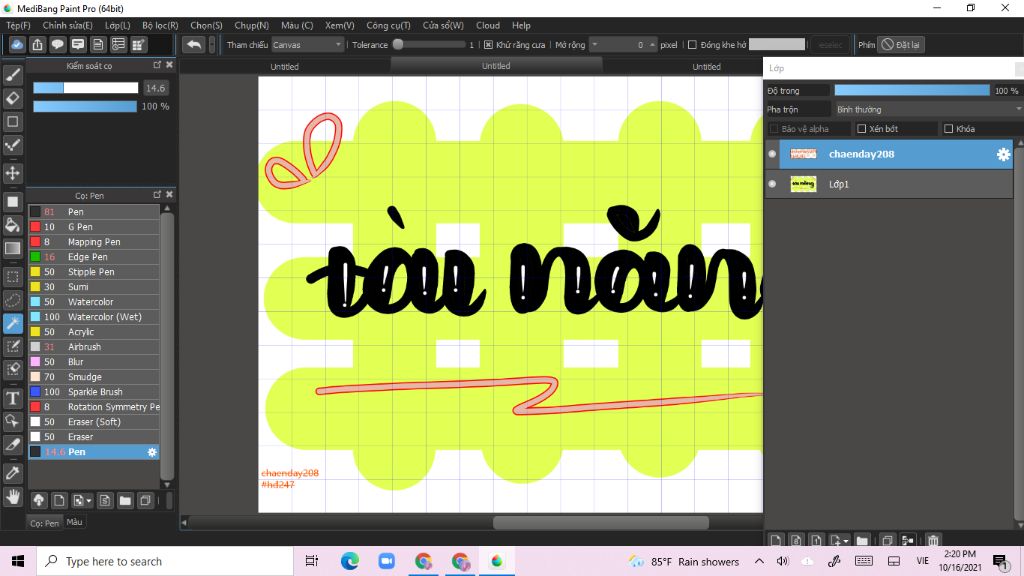The image size is (1024, 576).
Task: Switch to the first Untitled document tab
Action: tap(284, 67)
